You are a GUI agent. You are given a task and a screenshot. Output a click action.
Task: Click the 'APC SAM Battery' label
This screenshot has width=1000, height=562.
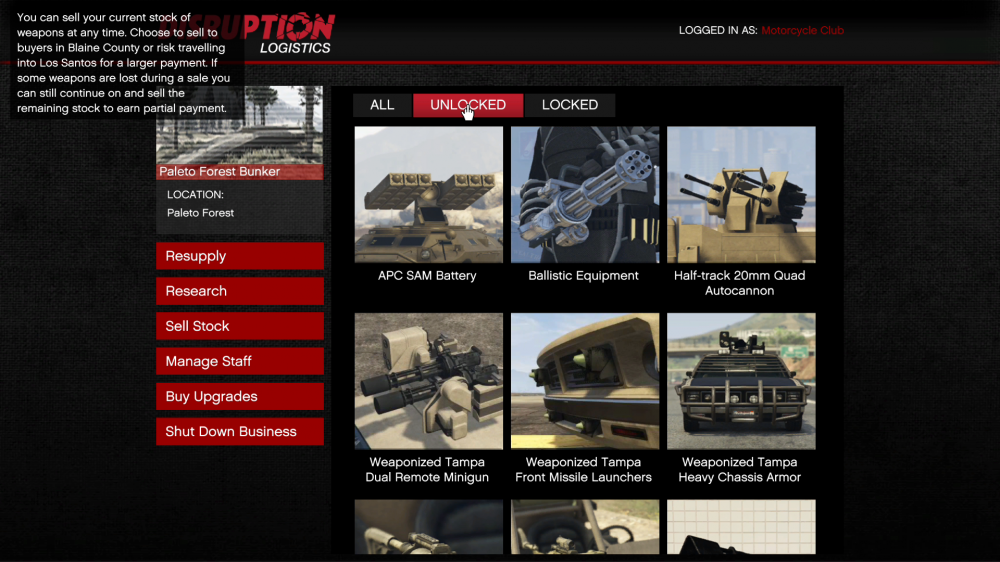(427, 276)
